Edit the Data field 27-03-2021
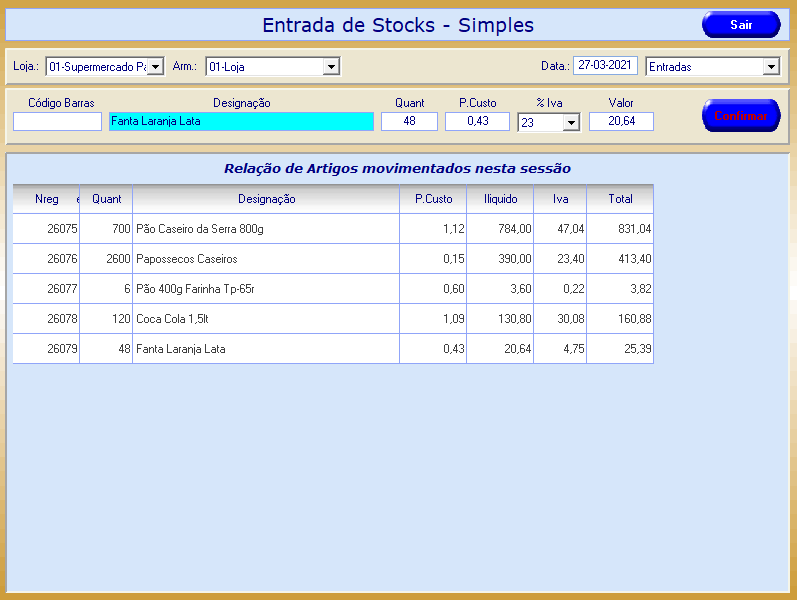The height and width of the screenshot is (600, 797). (x=605, y=66)
